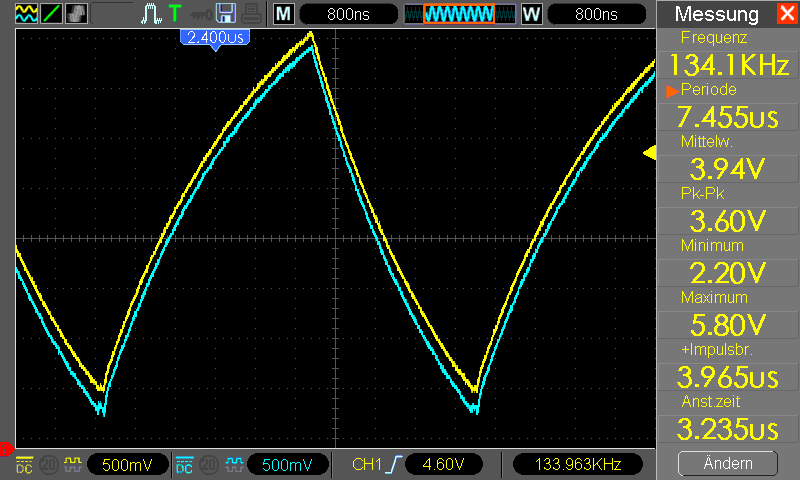The width and height of the screenshot is (800, 480).
Task: Open the main 800ns timebase selector
Action: 348,14
